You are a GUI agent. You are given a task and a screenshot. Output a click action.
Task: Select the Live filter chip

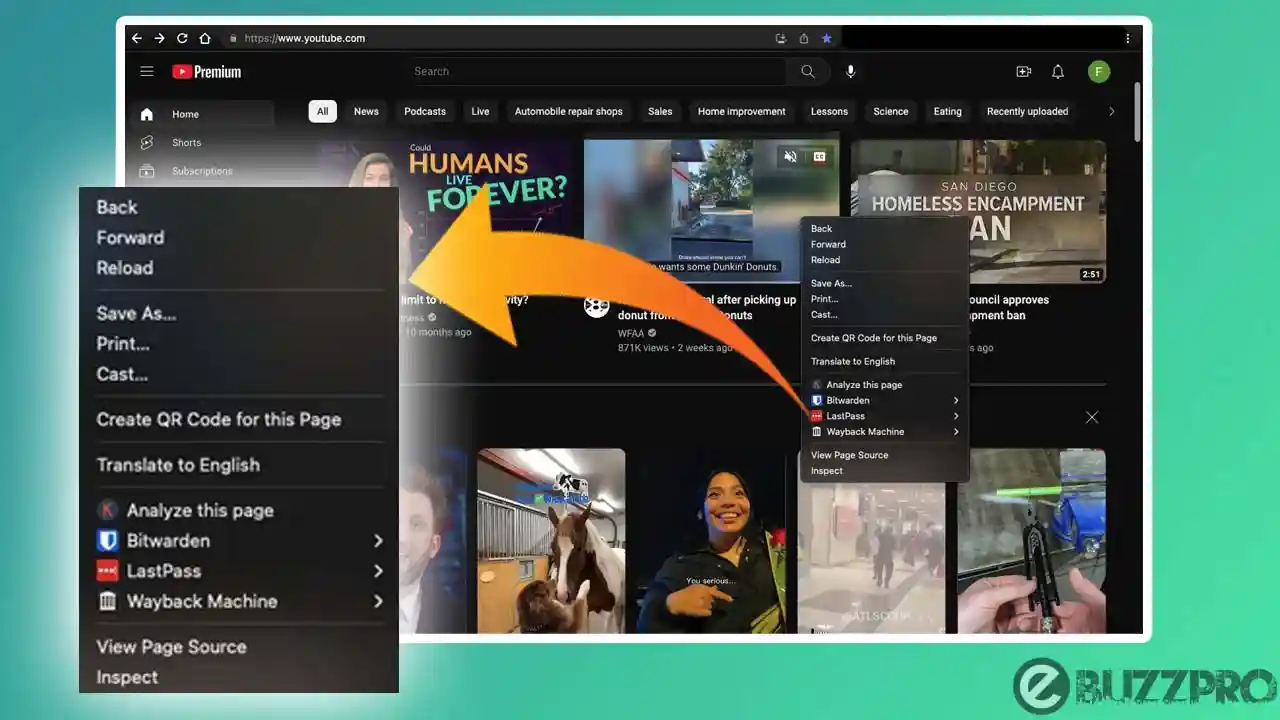tap(480, 111)
